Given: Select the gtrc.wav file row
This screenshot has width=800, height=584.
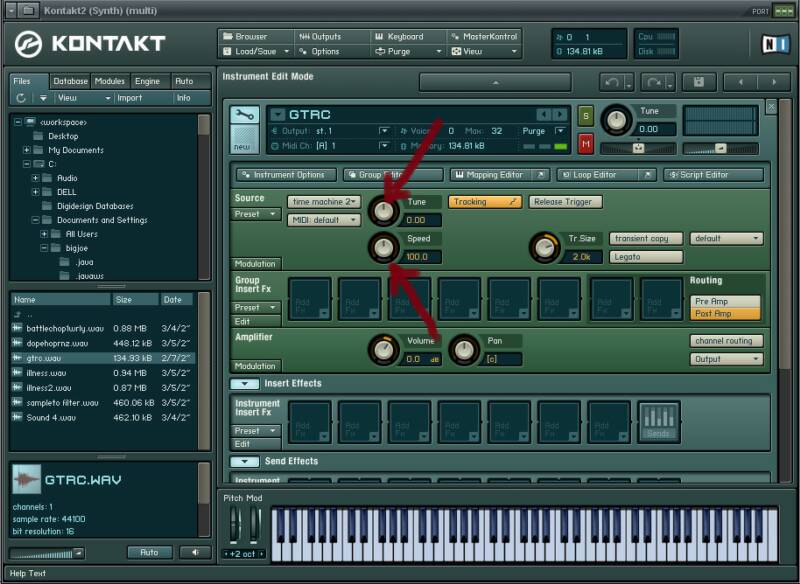Looking at the screenshot, I should click(102, 358).
